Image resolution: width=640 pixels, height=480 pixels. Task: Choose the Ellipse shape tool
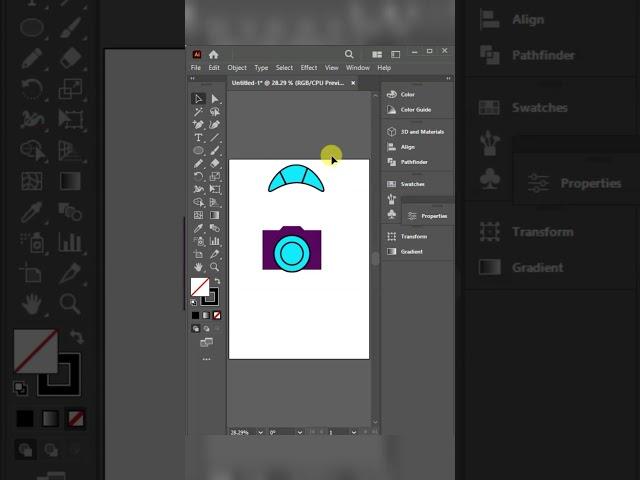pyautogui.click(x=199, y=150)
